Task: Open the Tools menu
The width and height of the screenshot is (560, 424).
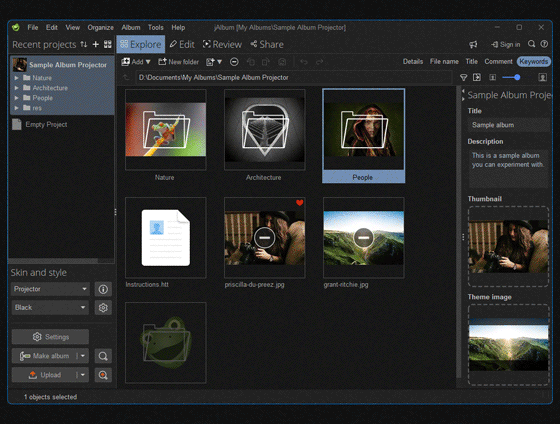Action: click(x=155, y=28)
